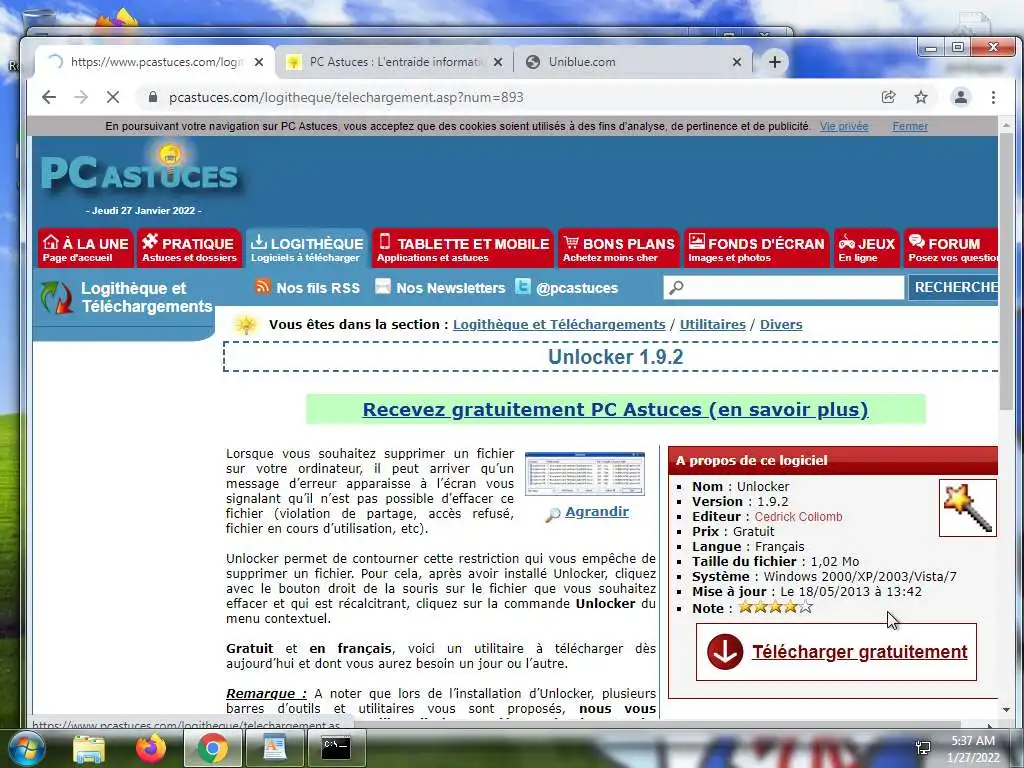The height and width of the screenshot is (768, 1024).
Task: Follow the Utilitaires breadcrumb link
Action: 712,325
